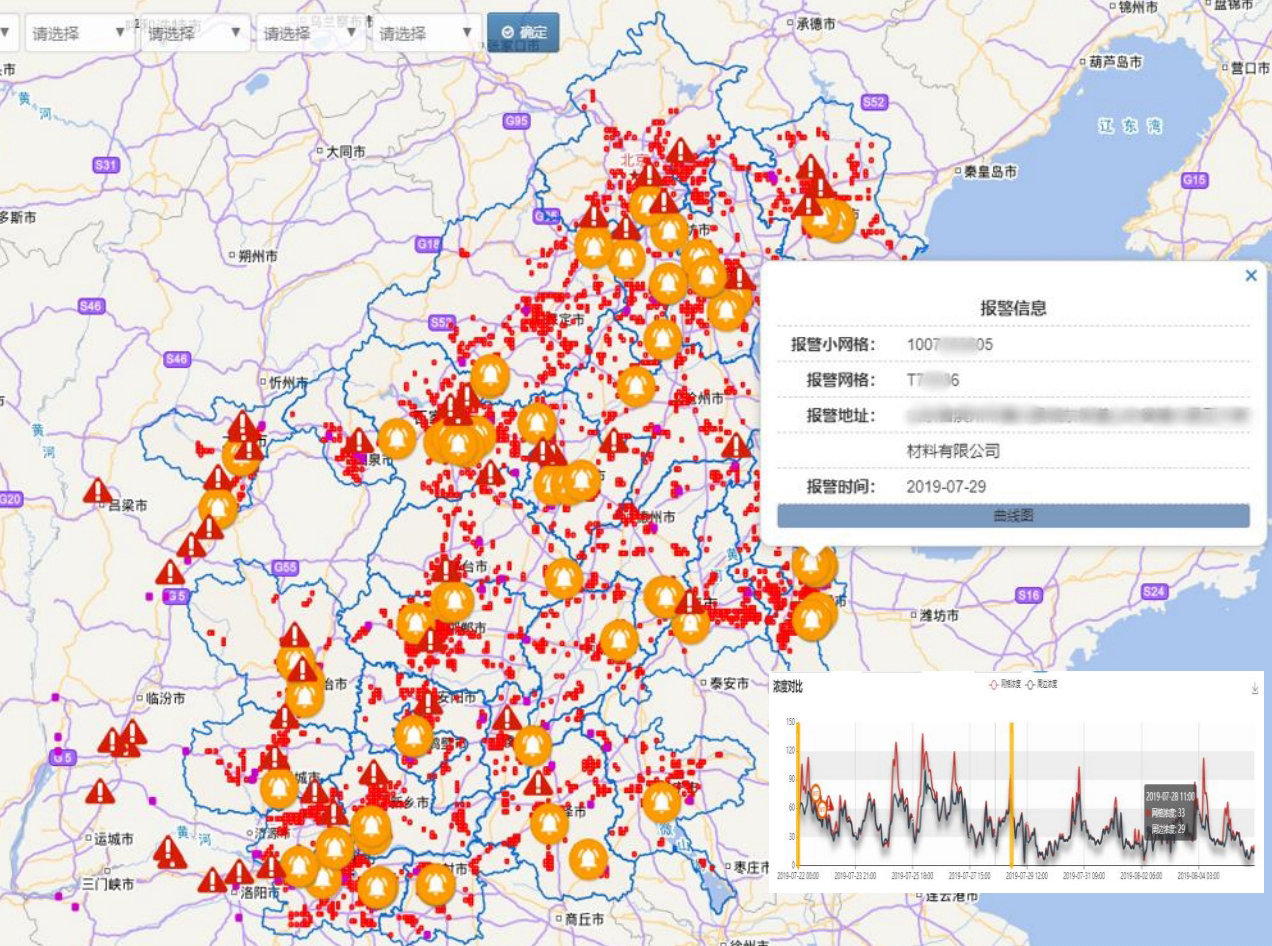Select the warning triangle above the 北京 label

(681, 151)
